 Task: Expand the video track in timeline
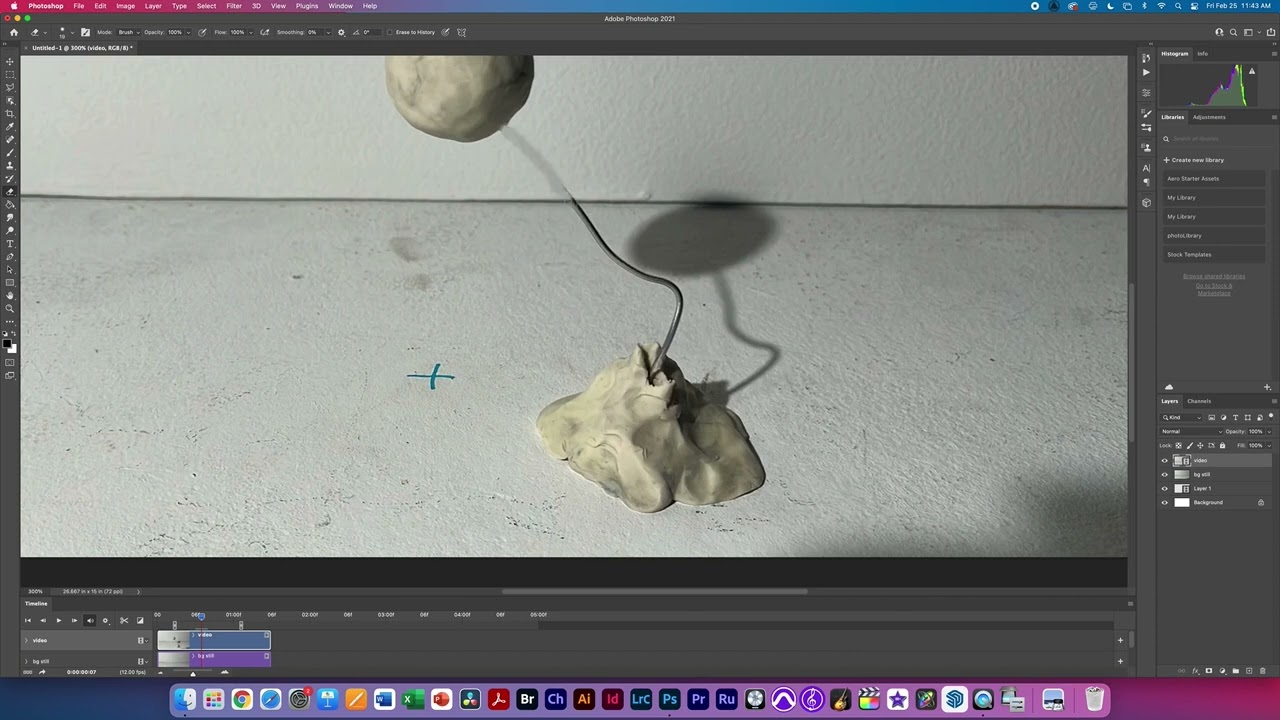(x=26, y=640)
